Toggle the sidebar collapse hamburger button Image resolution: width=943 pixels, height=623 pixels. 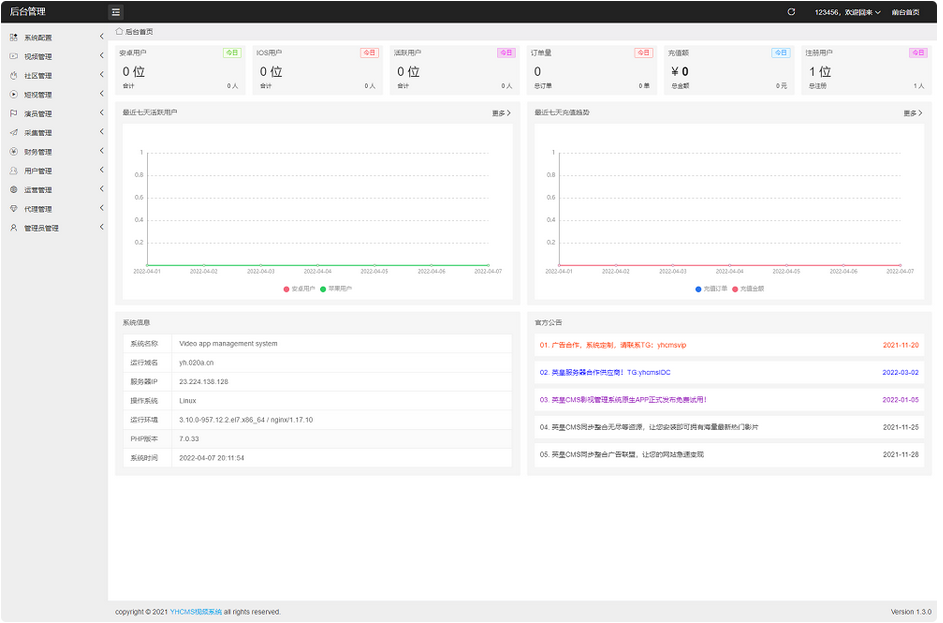click(x=116, y=12)
